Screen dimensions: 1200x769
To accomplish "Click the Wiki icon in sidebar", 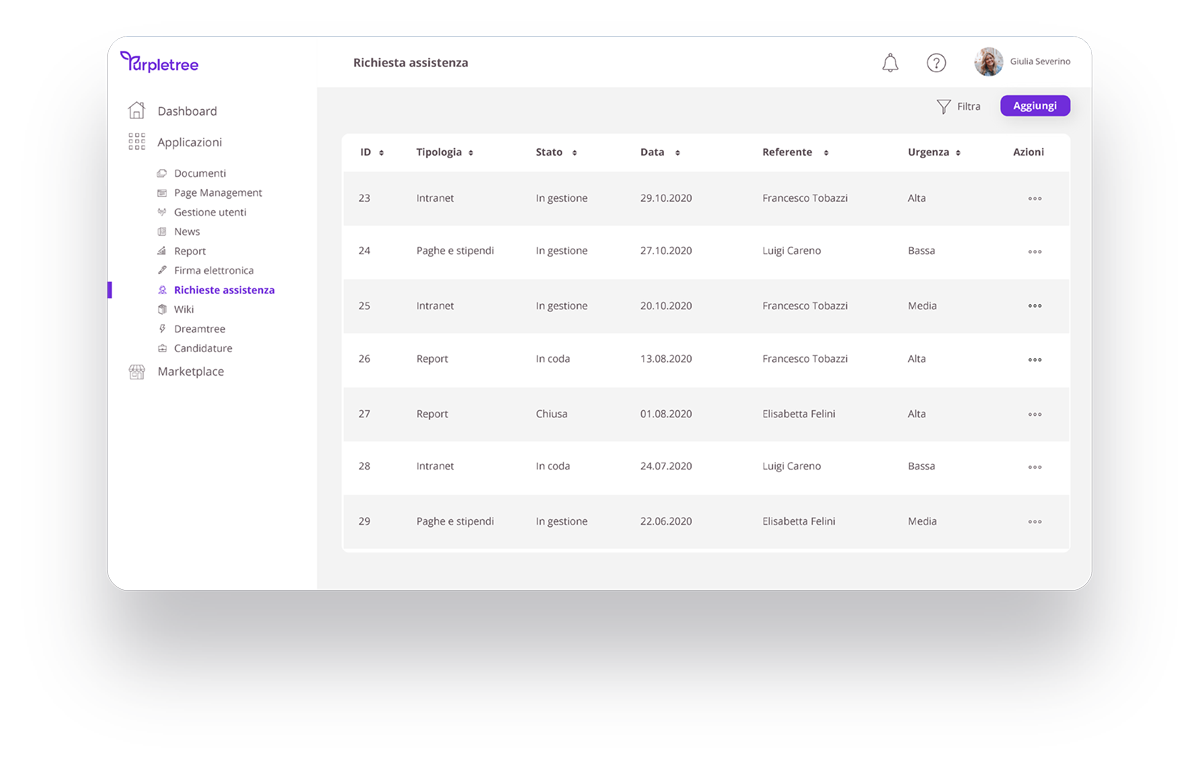I will tap(162, 309).
